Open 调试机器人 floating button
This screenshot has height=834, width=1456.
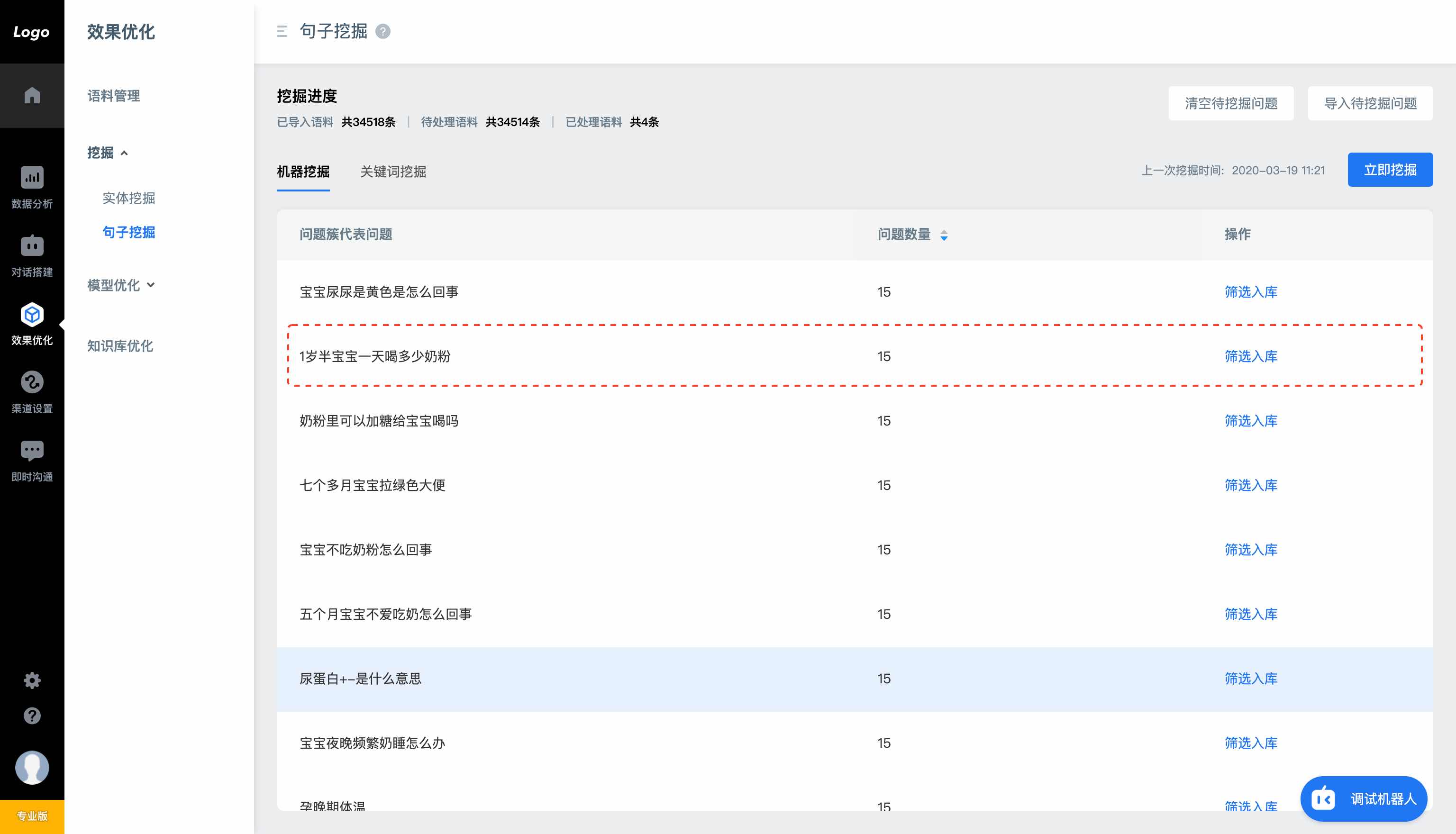tap(1363, 798)
